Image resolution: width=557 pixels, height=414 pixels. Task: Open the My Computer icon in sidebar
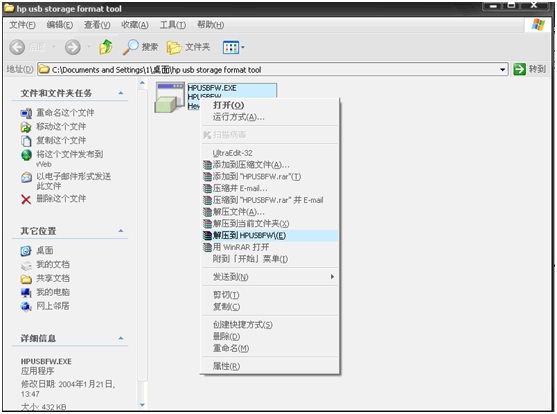(x=26, y=292)
